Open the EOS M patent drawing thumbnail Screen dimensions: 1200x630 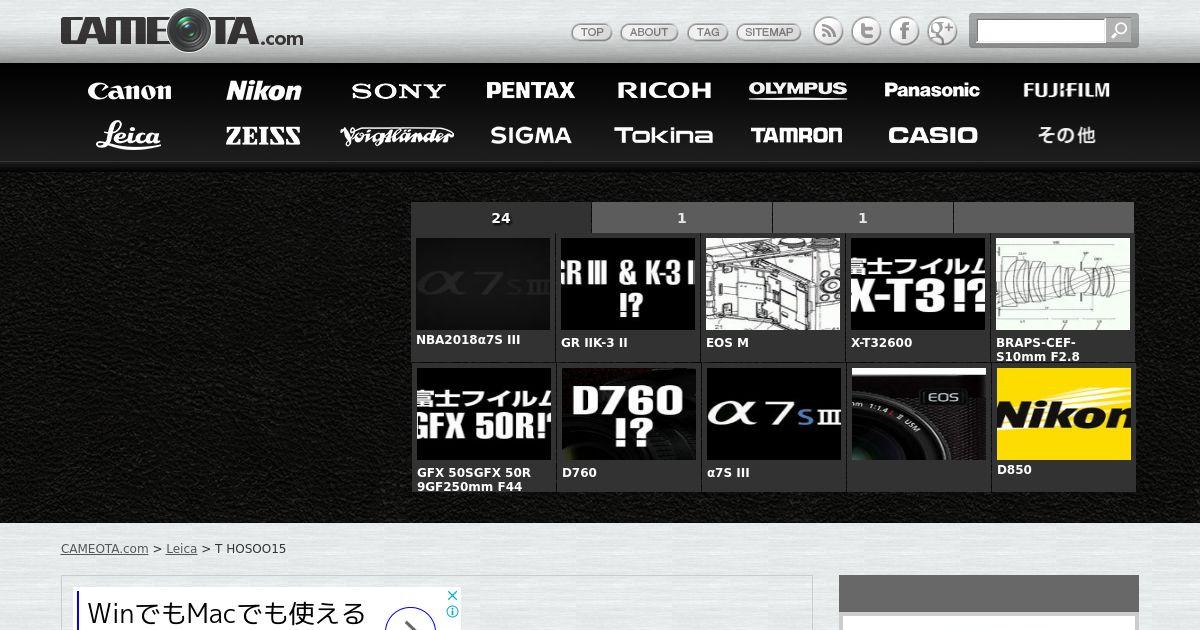(773, 284)
